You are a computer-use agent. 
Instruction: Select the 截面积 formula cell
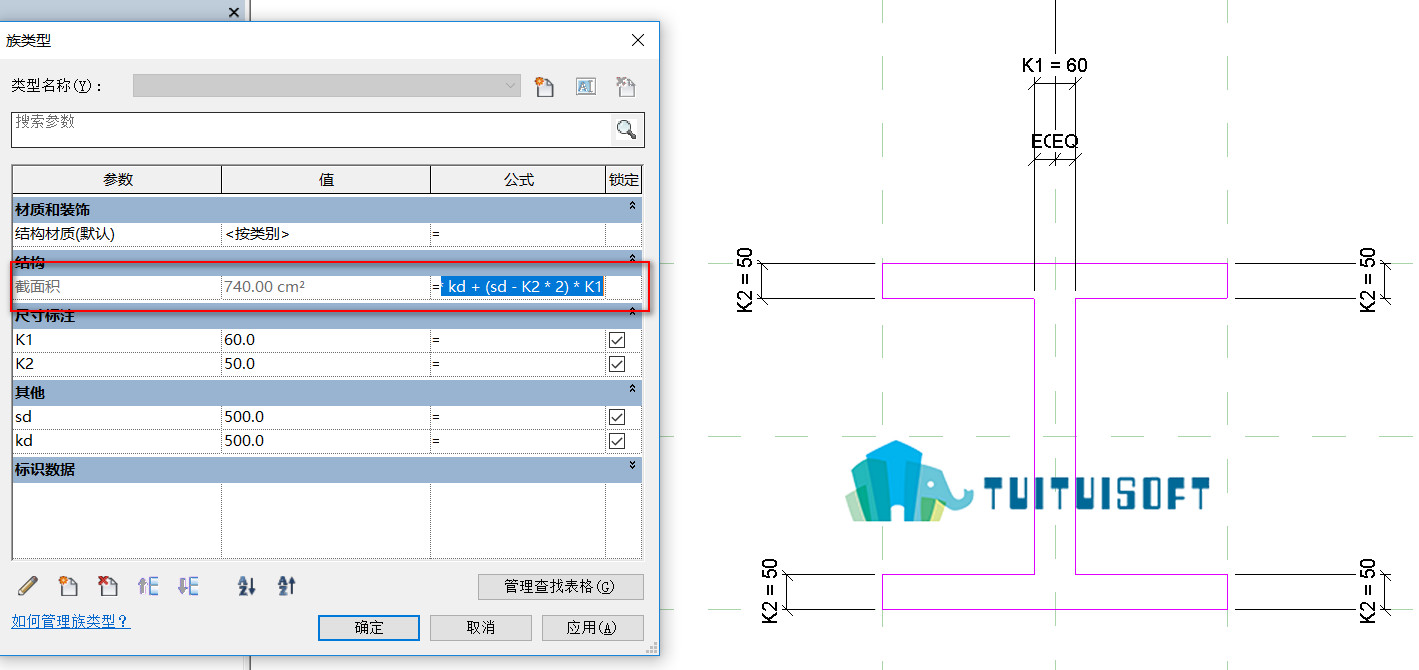point(518,287)
